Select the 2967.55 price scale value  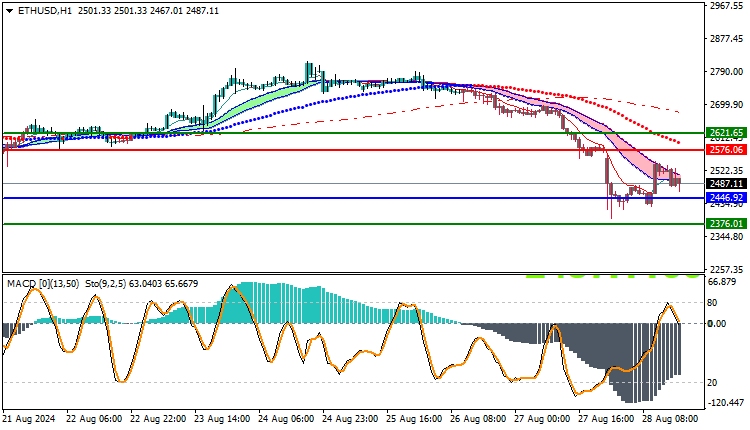click(x=727, y=6)
